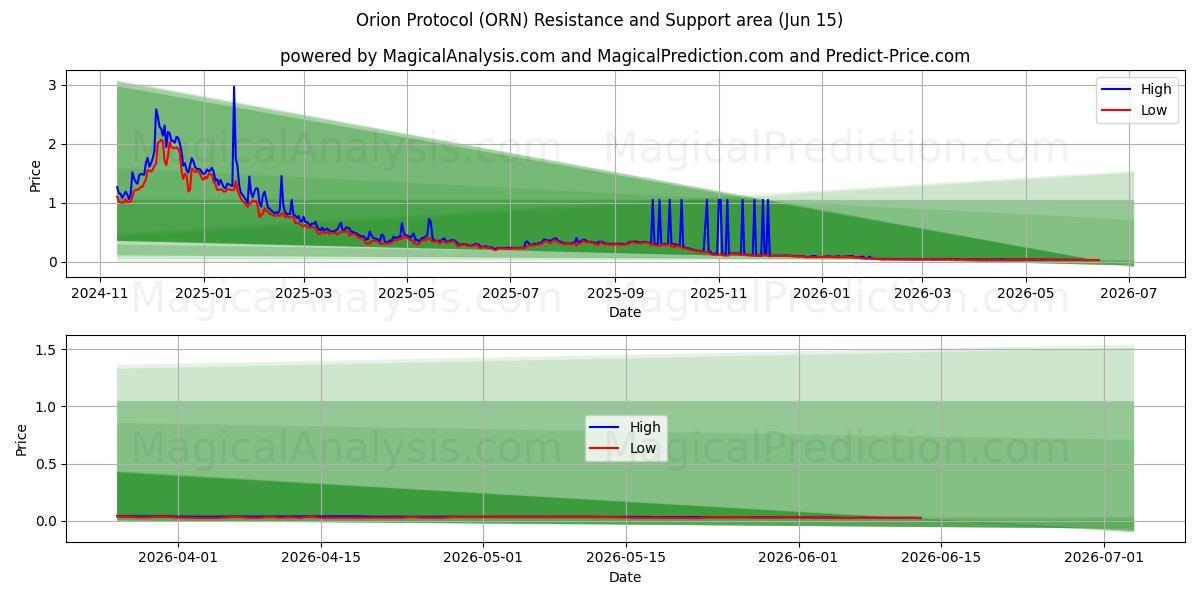
Task: Click the '2026-06-15' x-axis label of the bottom chart
Action: [x=942, y=559]
